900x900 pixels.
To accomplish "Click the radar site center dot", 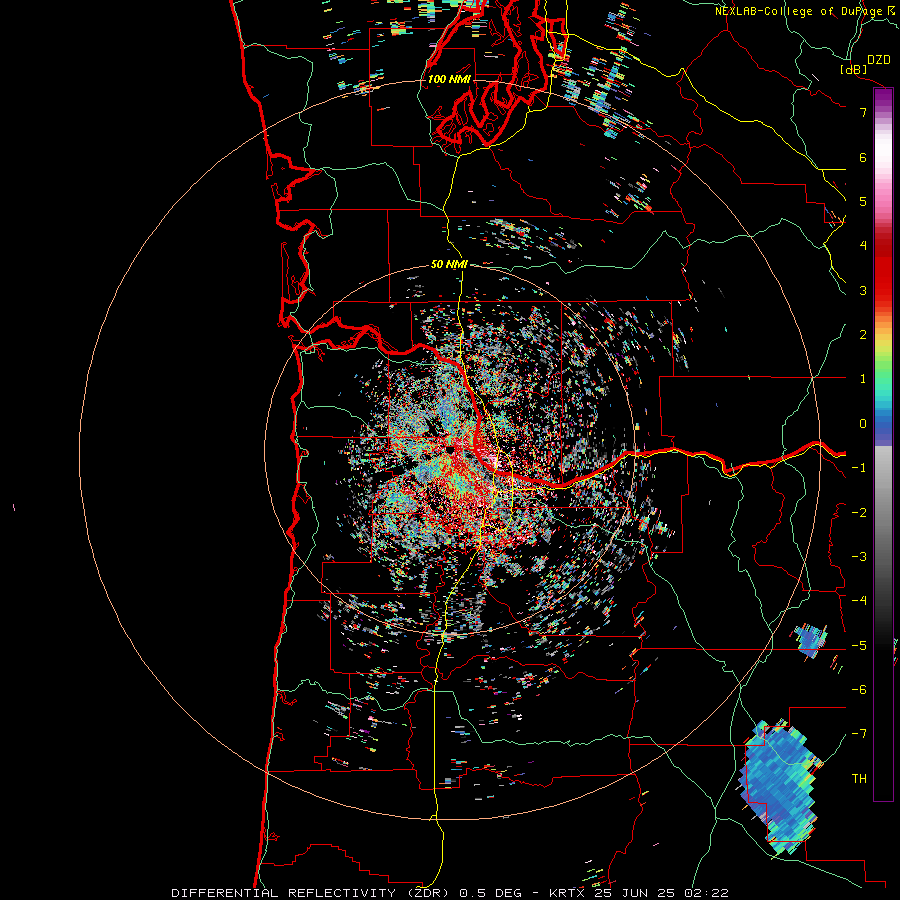I will click(450, 450).
